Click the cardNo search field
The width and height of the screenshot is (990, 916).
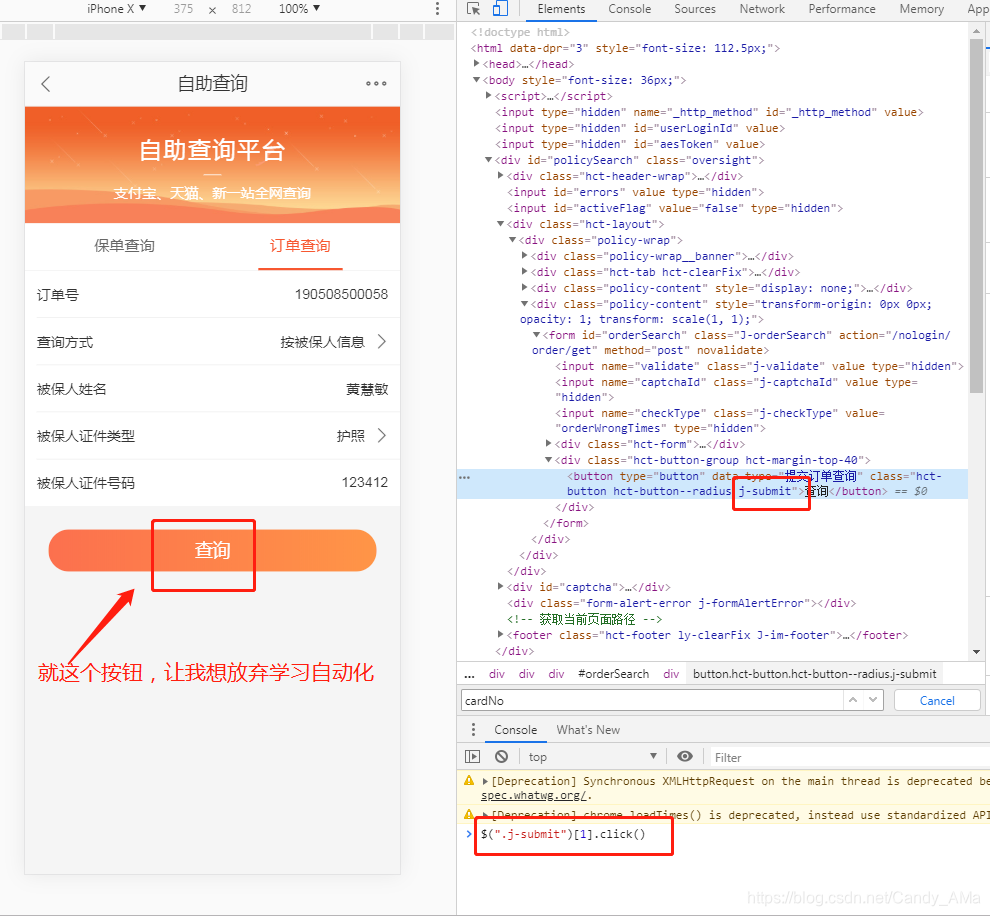[652, 700]
